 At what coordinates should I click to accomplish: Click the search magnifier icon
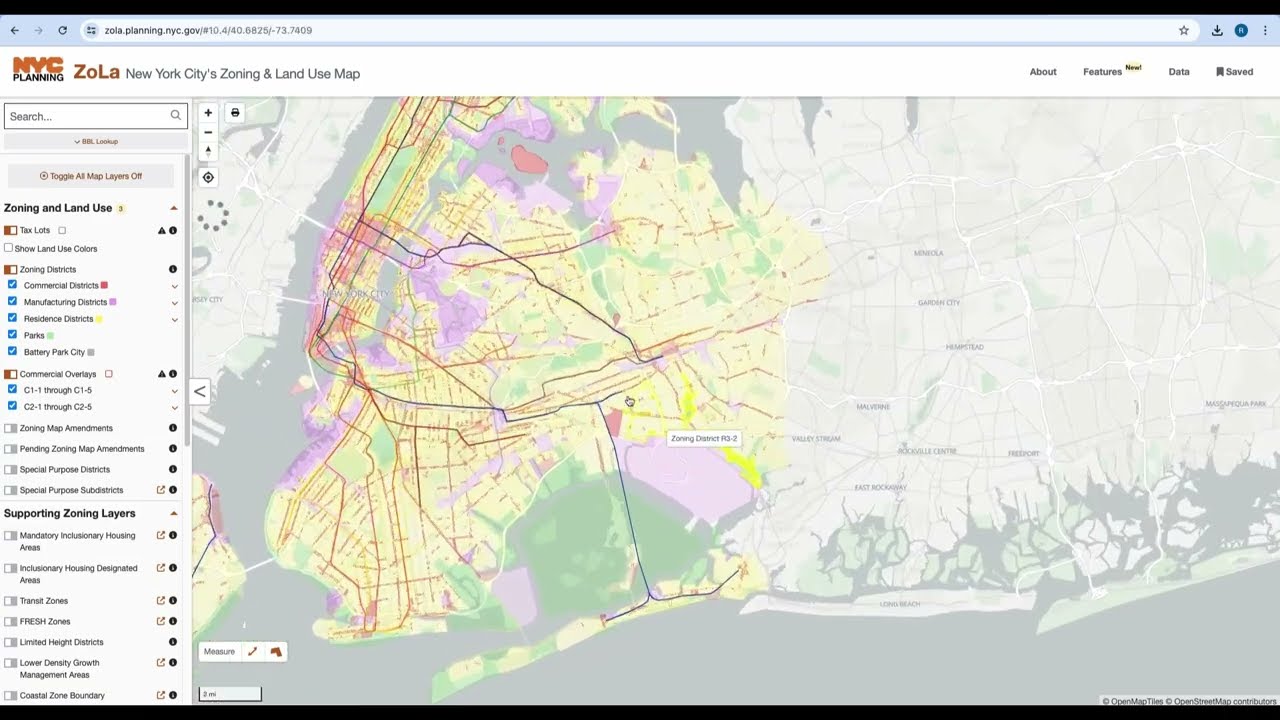(176, 116)
